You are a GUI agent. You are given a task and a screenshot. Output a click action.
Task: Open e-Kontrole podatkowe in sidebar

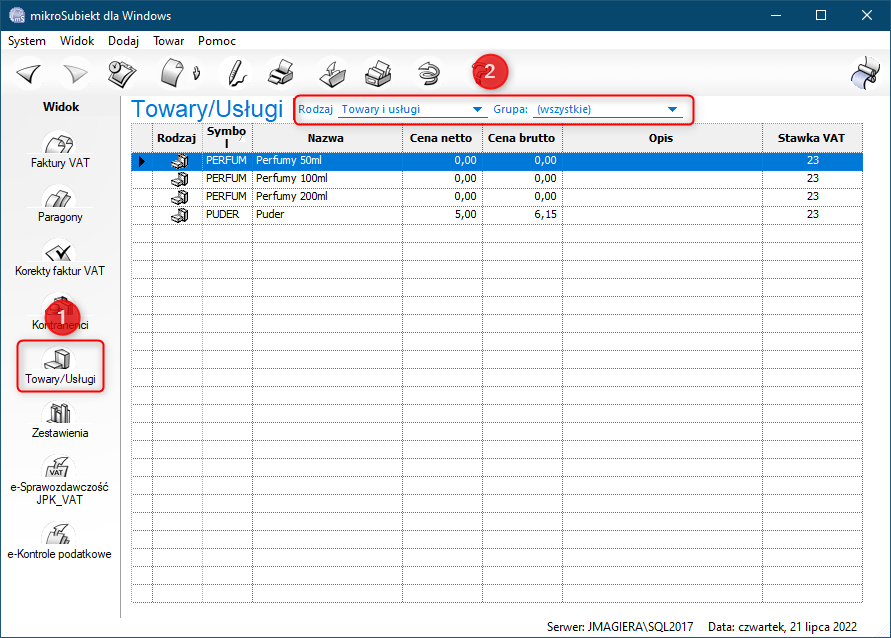pyautogui.click(x=60, y=541)
